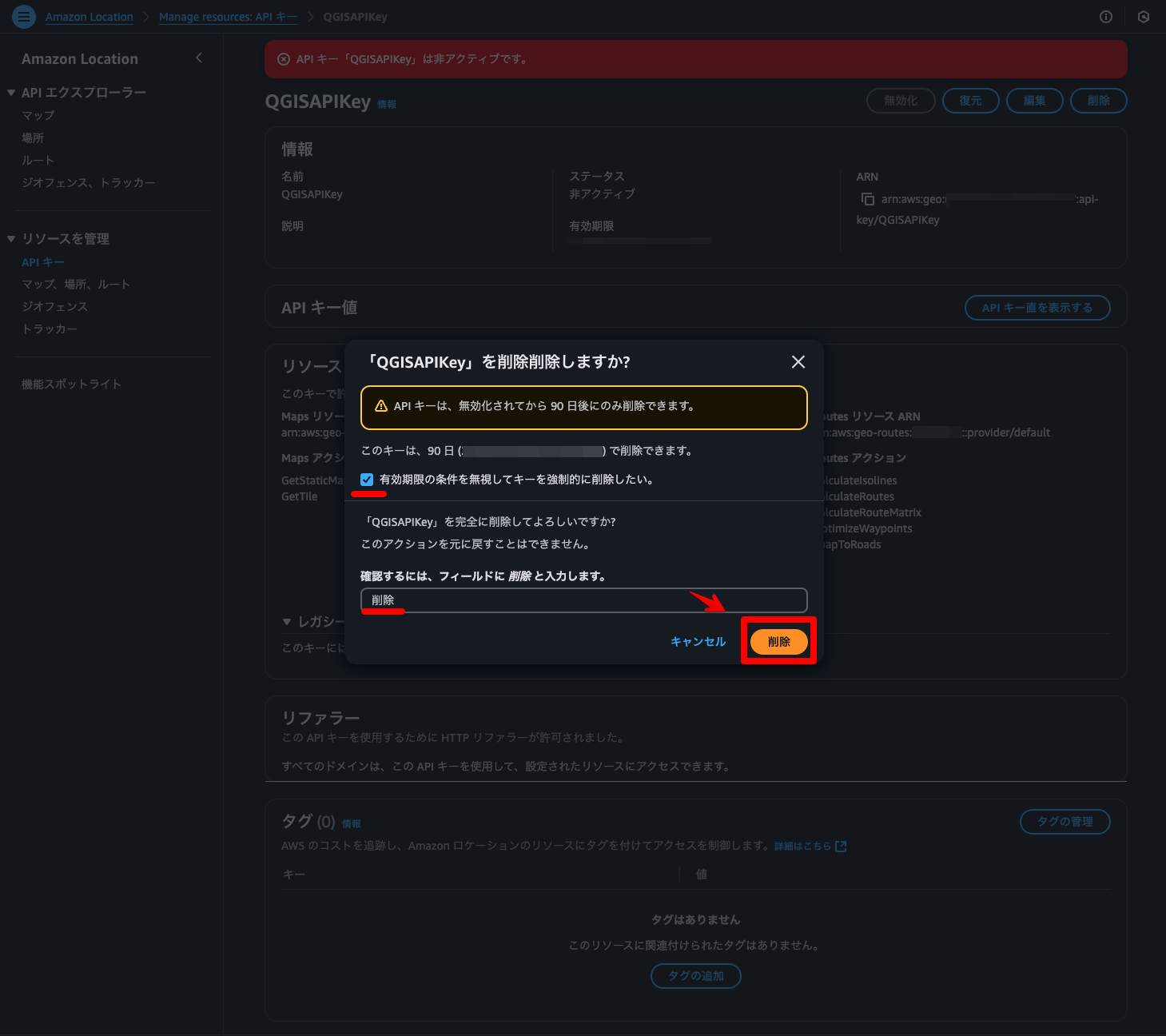Click the info circle icon at top right
This screenshot has width=1166, height=1036.
tap(1106, 17)
